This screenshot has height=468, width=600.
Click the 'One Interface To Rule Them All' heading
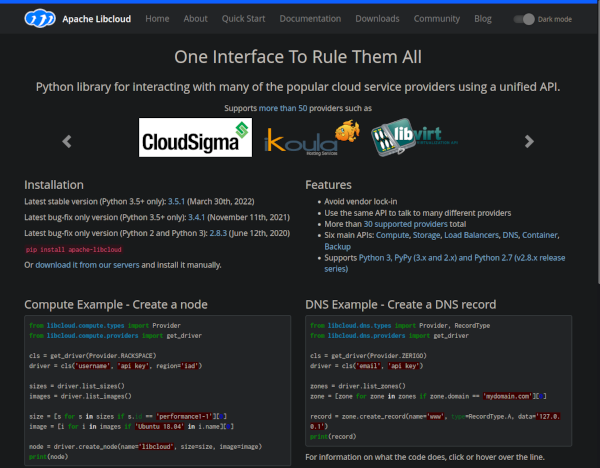[x=298, y=57]
